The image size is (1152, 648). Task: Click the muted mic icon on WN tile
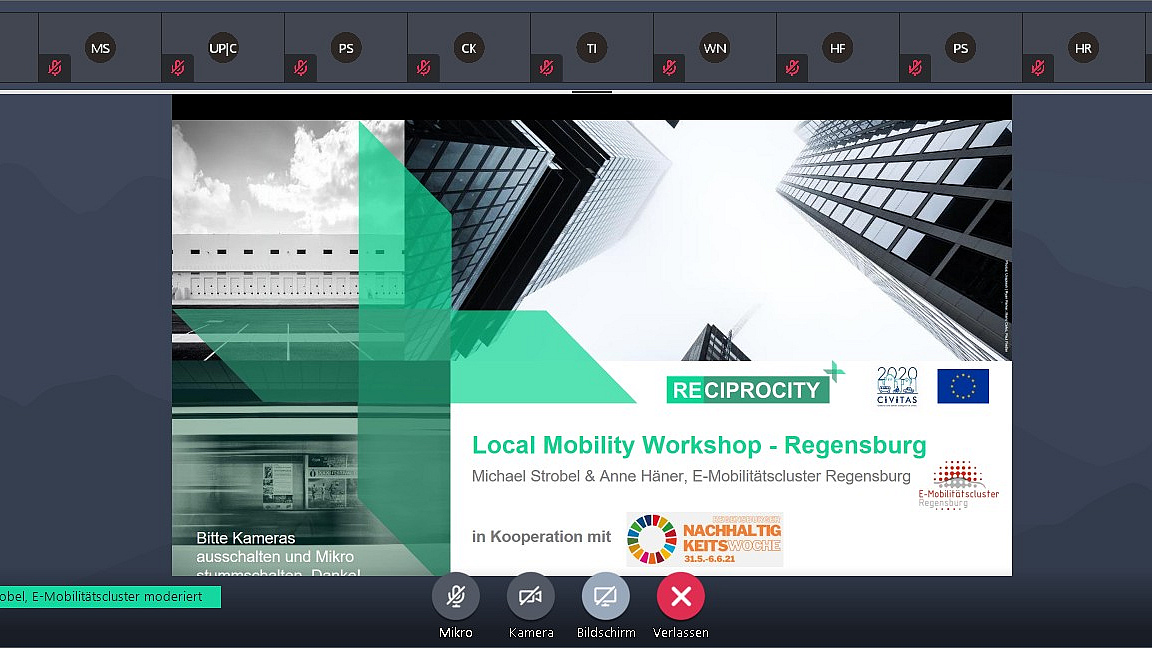669,68
